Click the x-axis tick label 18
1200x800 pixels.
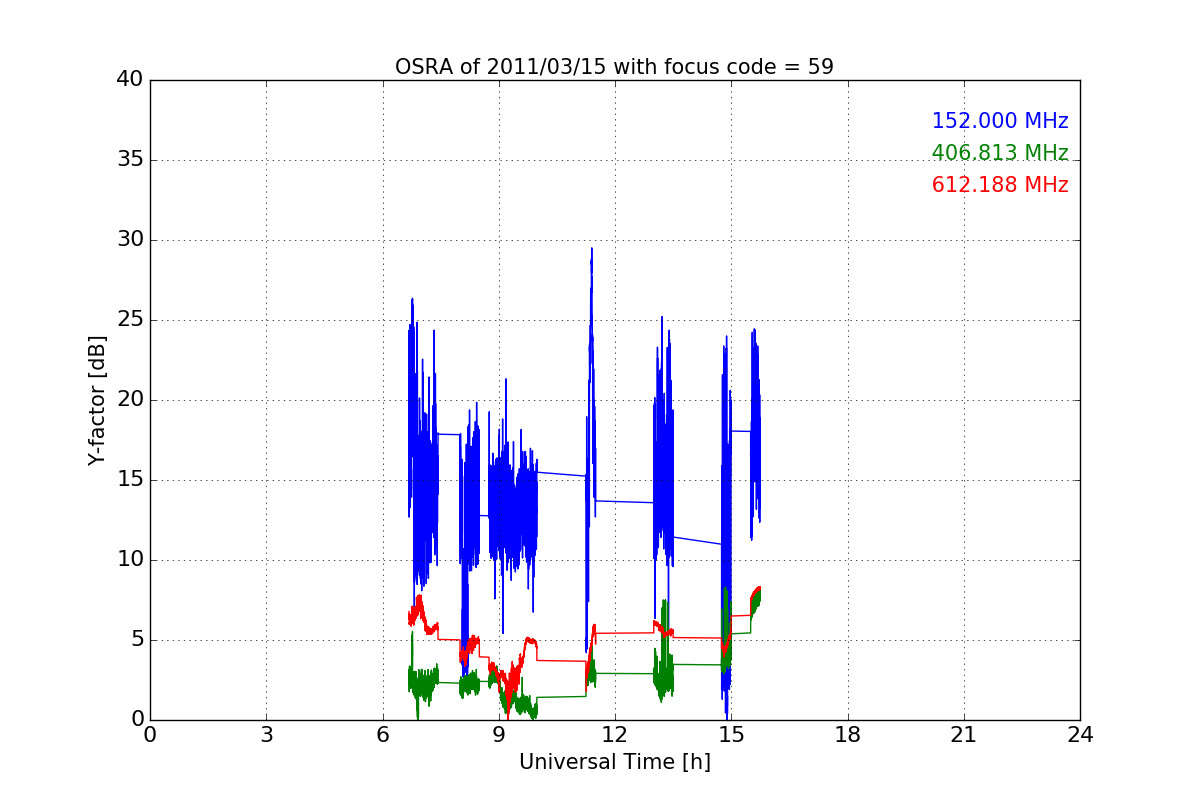pyautogui.click(x=848, y=735)
